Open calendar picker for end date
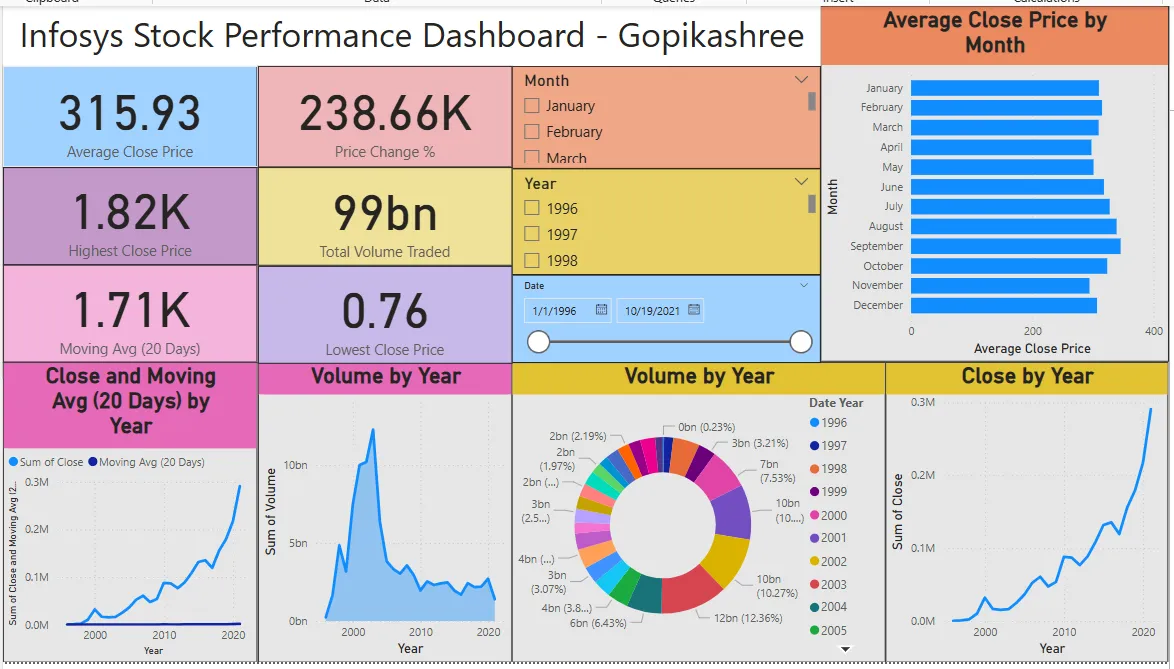The image size is (1174, 669). click(694, 310)
